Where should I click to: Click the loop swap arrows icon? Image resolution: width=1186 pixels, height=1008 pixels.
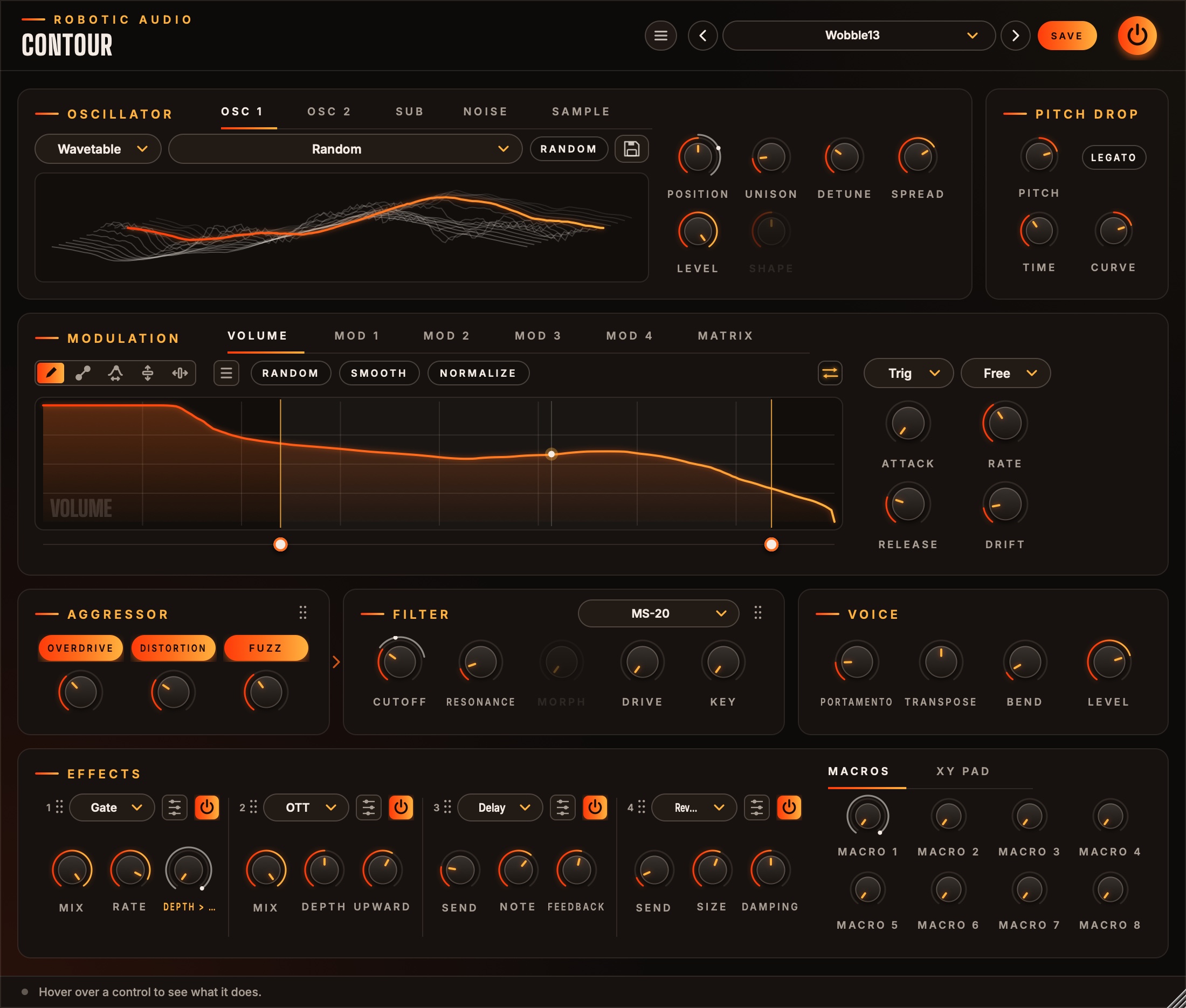pos(830,373)
